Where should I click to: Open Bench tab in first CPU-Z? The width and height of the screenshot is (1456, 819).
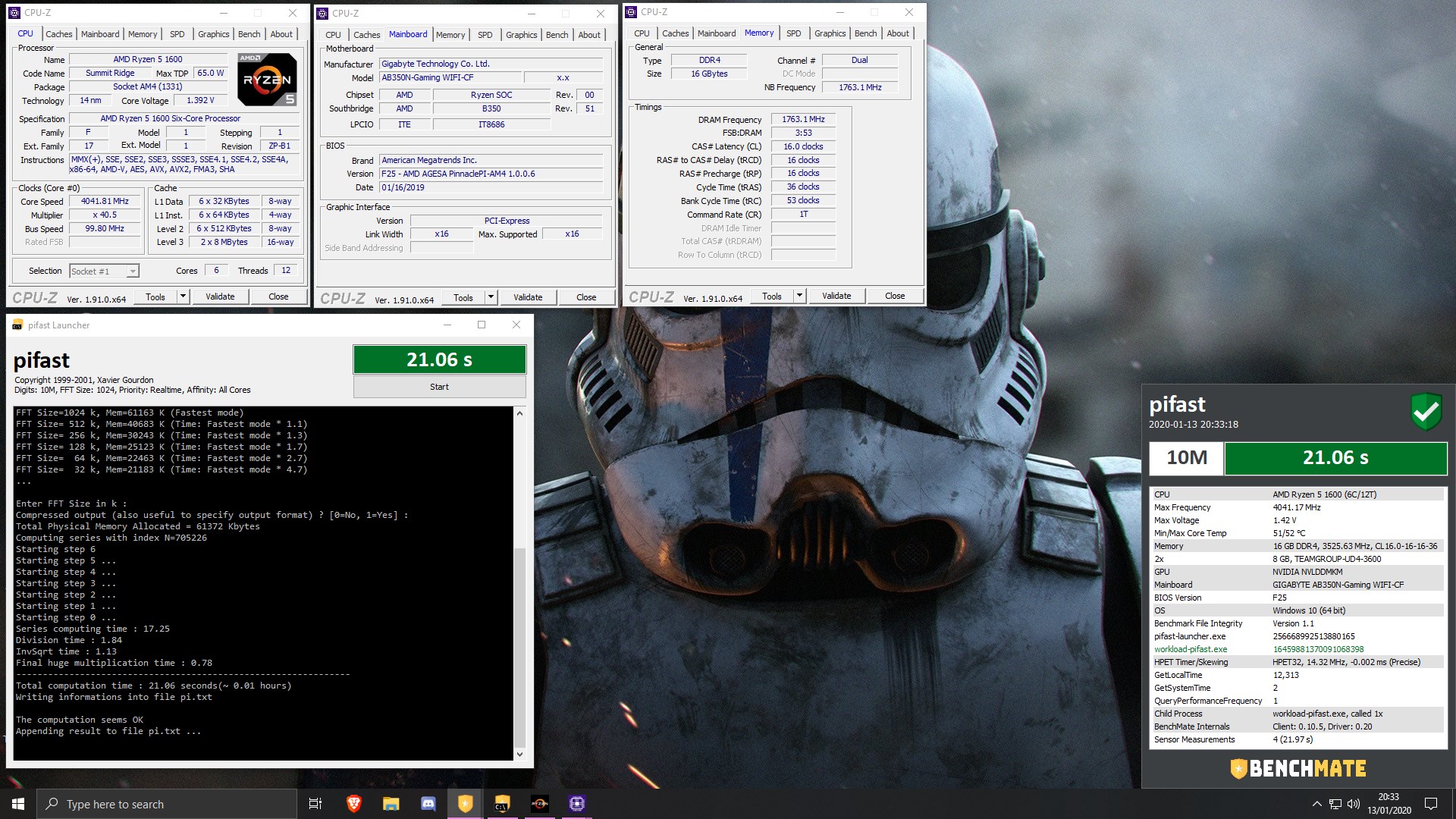(x=249, y=34)
